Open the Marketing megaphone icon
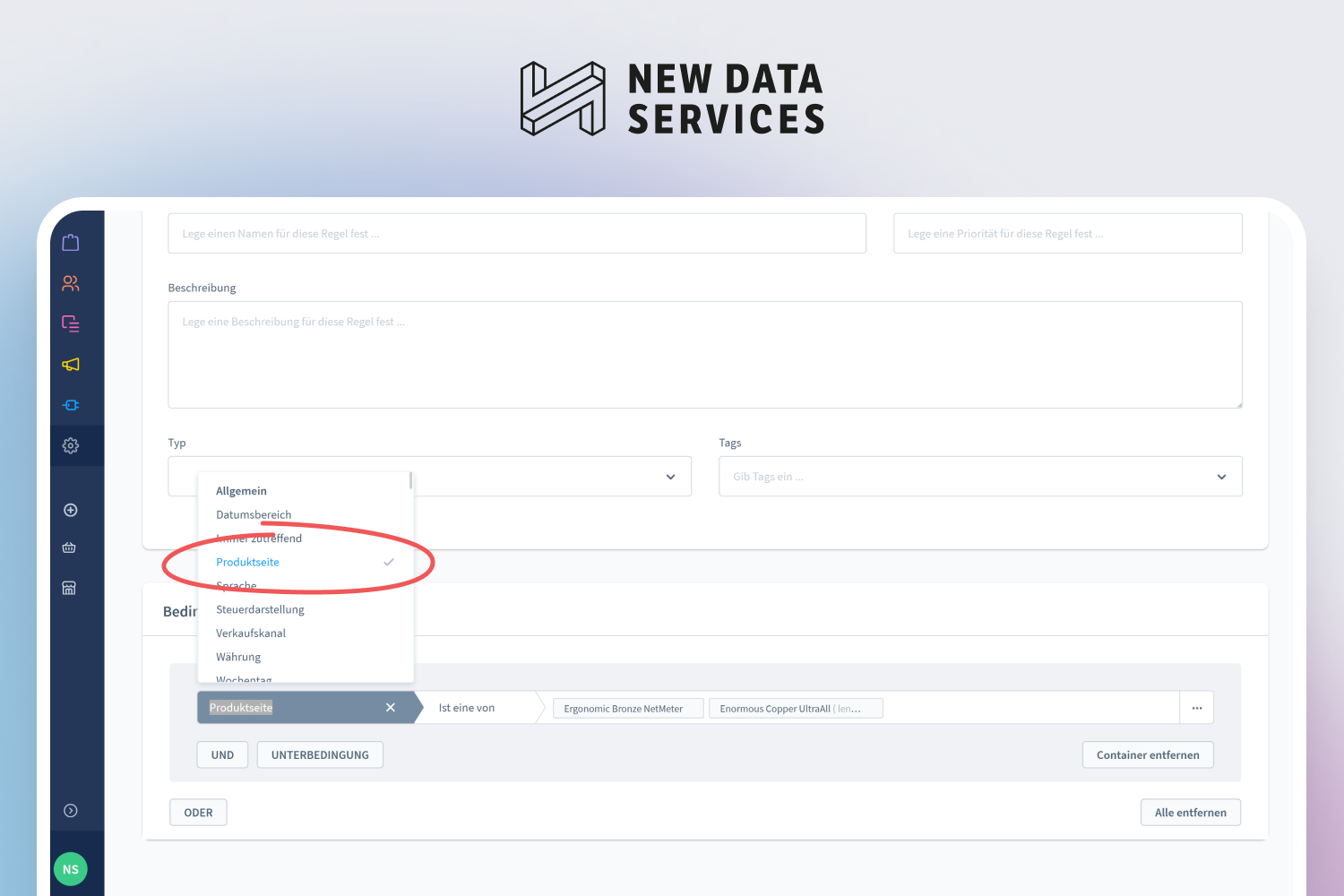The width and height of the screenshot is (1344, 896). click(71, 364)
